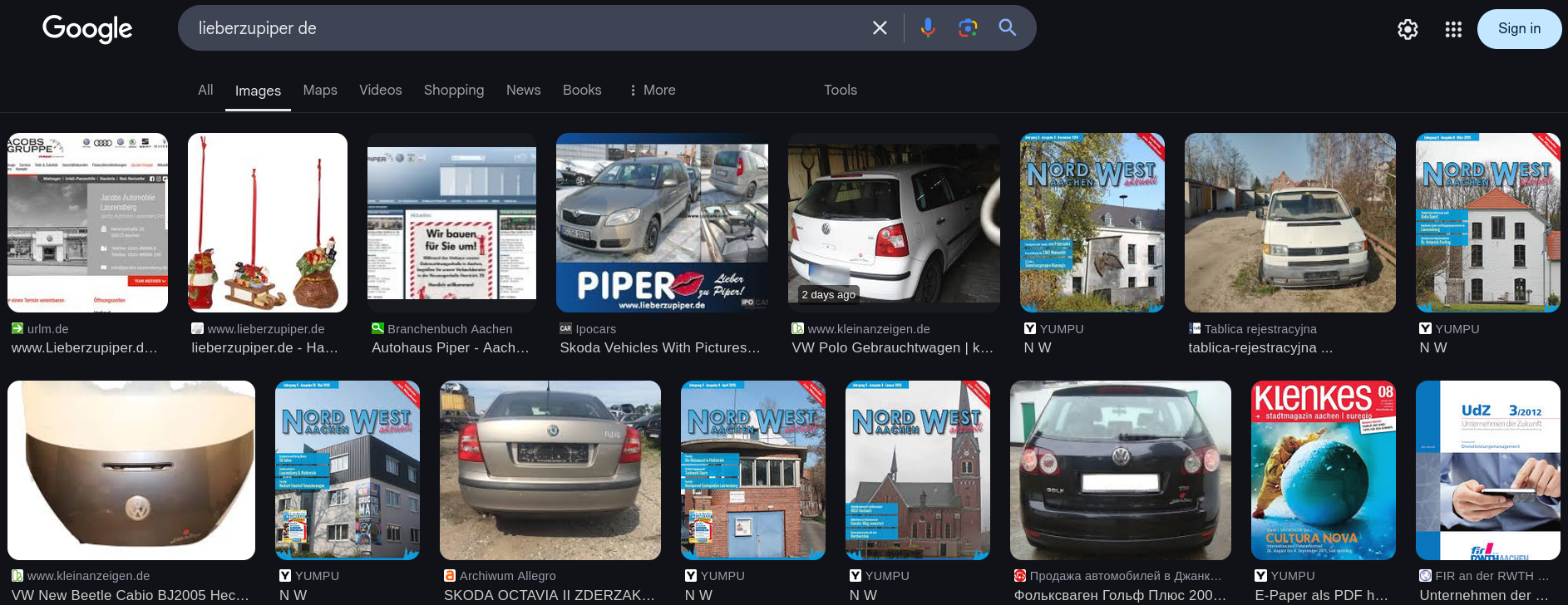
Task: Click the magnifying glass search button
Action: [1008, 28]
